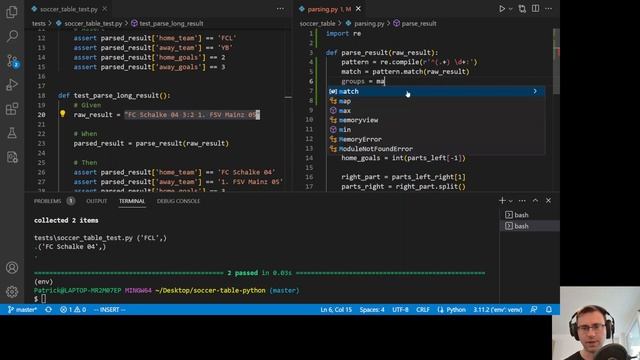Click line 23 parsed_result assignment

click(151, 143)
